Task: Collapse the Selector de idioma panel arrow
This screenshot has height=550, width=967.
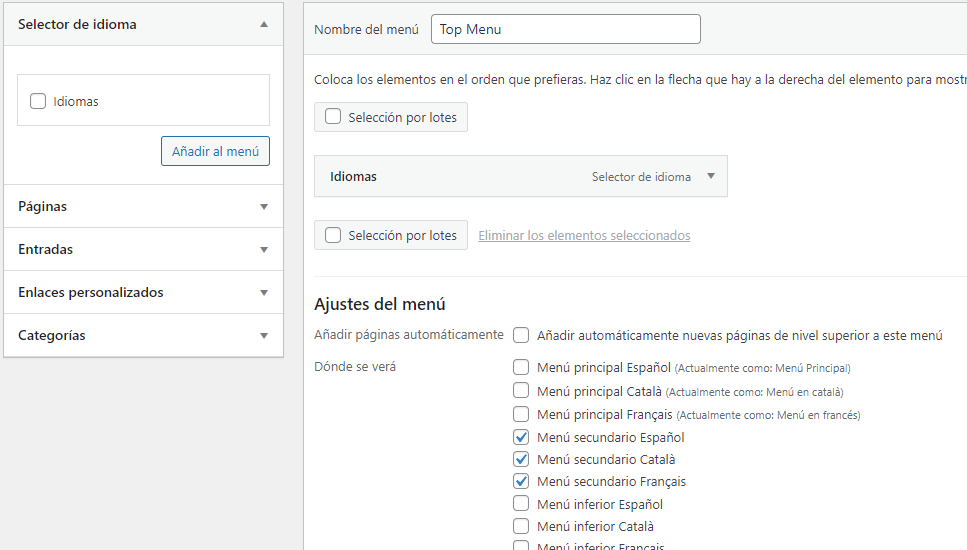Action: pyautogui.click(x=264, y=25)
